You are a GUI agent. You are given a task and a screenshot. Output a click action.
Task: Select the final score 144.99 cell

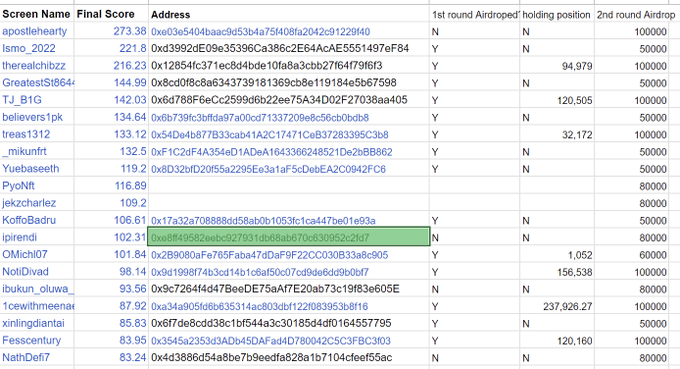coord(111,83)
